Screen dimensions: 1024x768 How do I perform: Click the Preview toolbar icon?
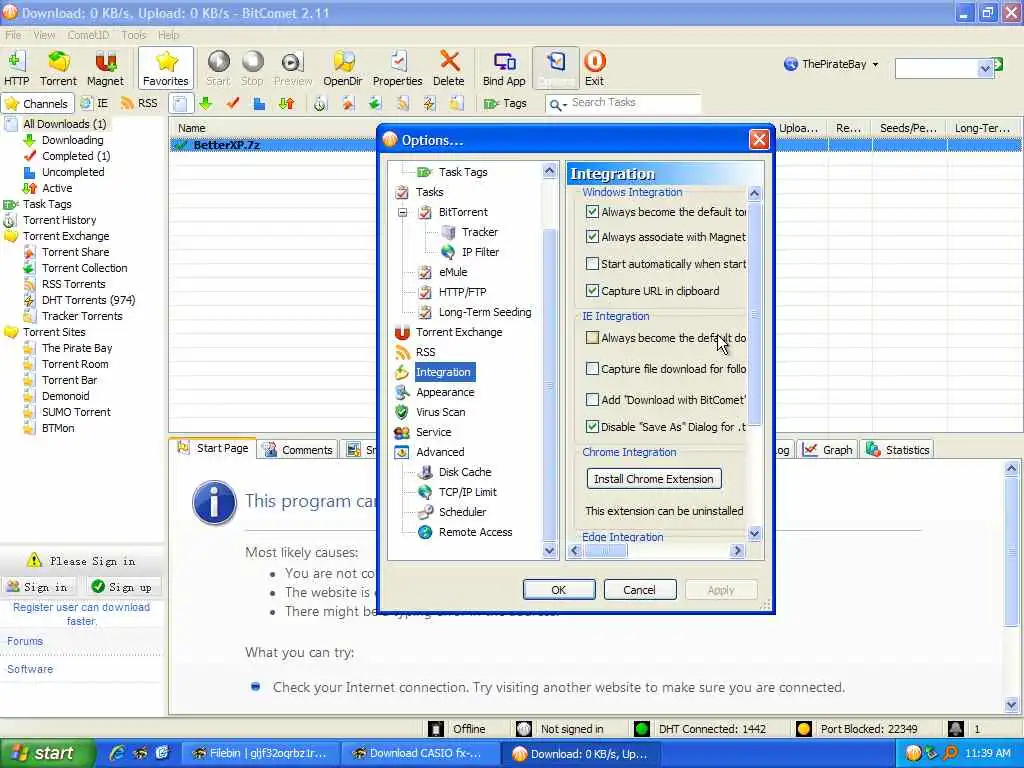point(293,68)
